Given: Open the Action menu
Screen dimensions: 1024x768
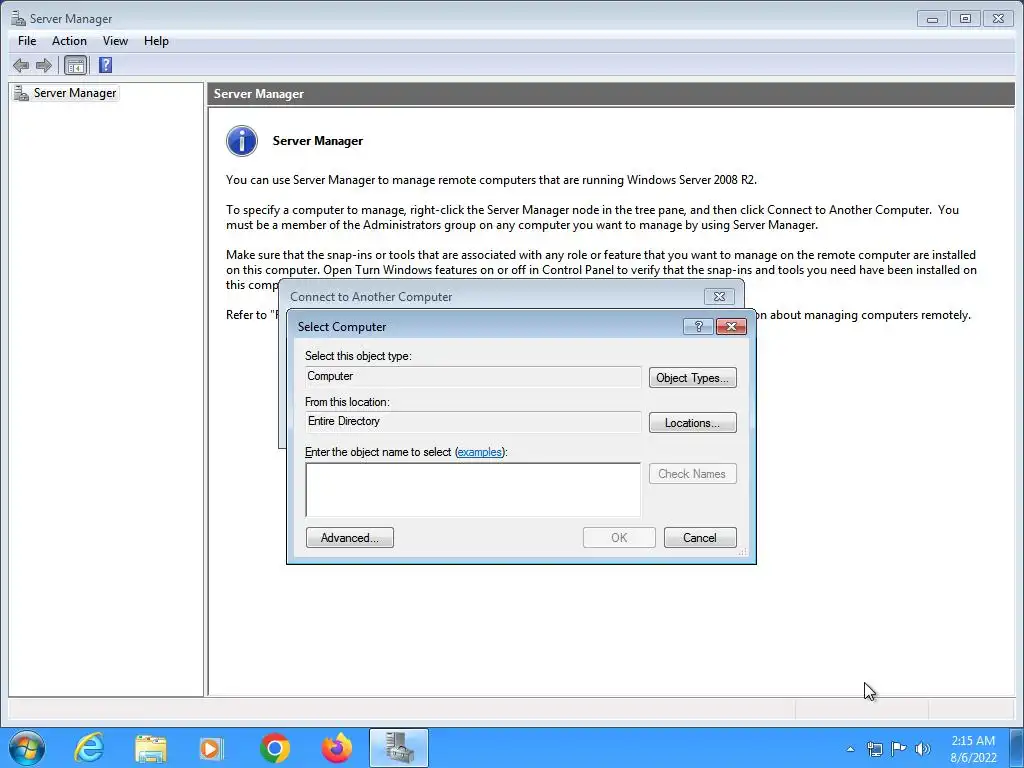Looking at the screenshot, I should point(69,40).
